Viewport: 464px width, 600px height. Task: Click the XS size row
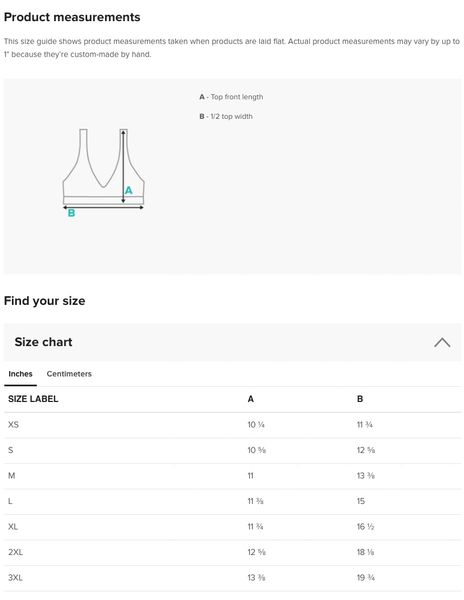tap(232, 425)
